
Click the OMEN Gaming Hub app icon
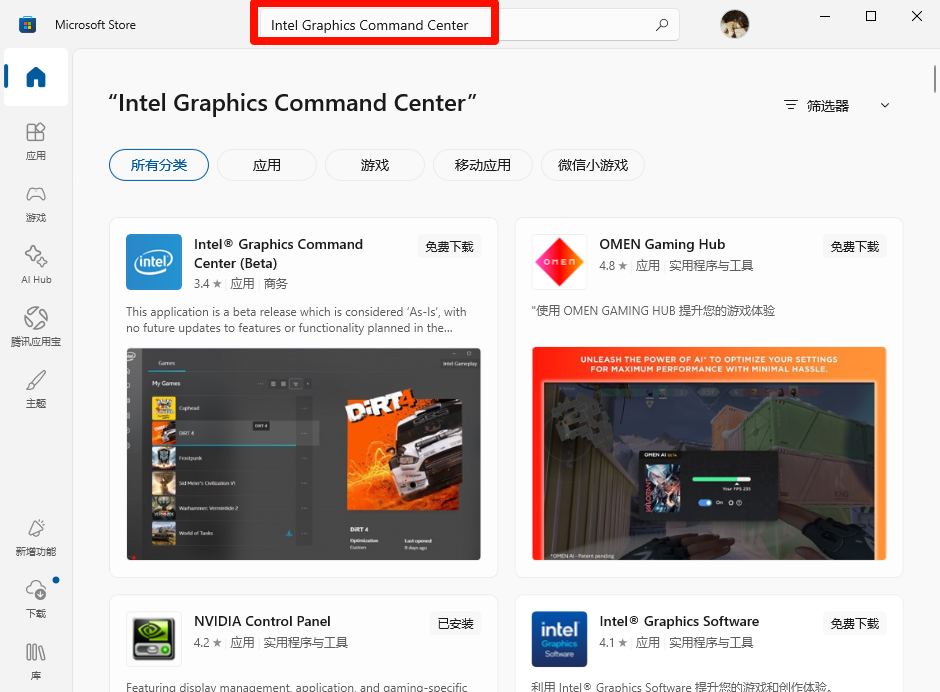tap(559, 262)
